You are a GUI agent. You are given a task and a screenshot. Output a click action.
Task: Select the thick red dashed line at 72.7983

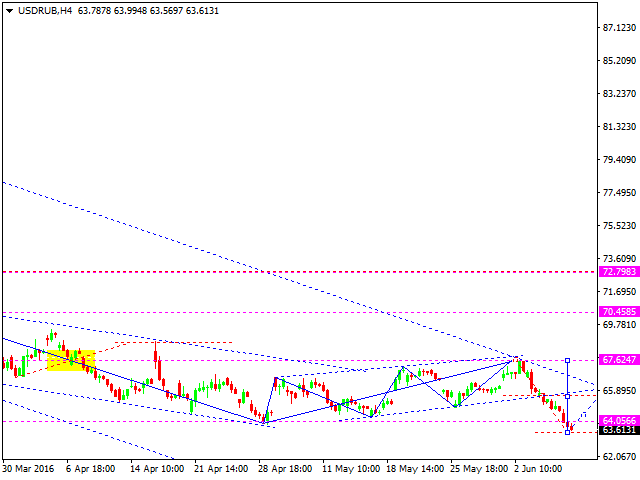[x=299, y=272]
